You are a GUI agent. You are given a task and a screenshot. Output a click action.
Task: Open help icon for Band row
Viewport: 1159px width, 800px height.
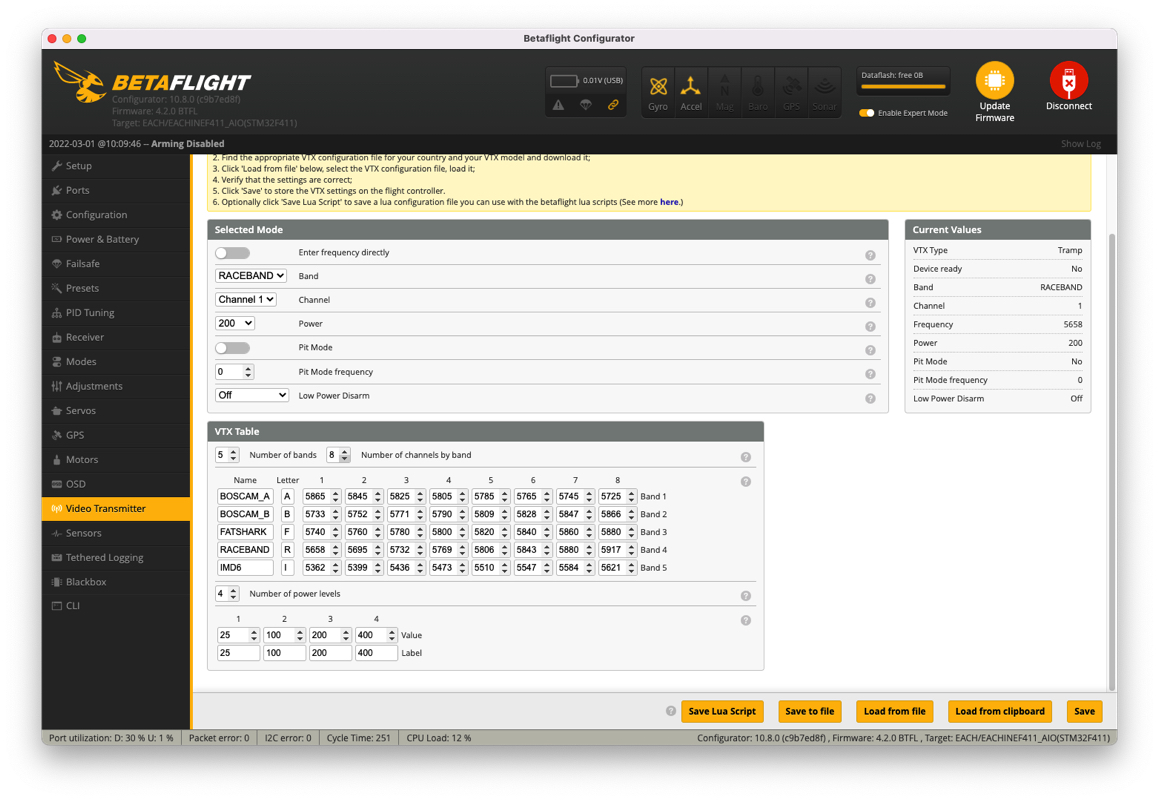coord(870,279)
